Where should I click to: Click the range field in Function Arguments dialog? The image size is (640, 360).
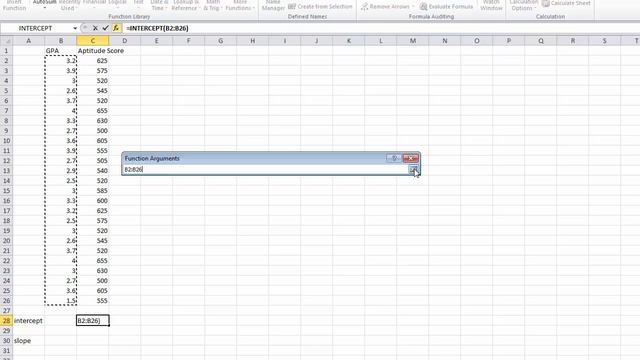point(265,169)
